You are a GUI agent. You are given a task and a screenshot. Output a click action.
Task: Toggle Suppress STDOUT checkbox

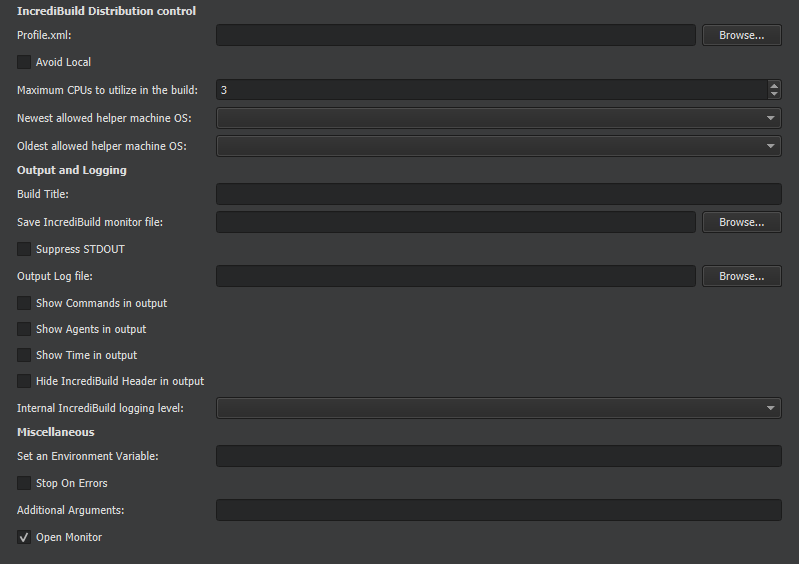point(24,249)
